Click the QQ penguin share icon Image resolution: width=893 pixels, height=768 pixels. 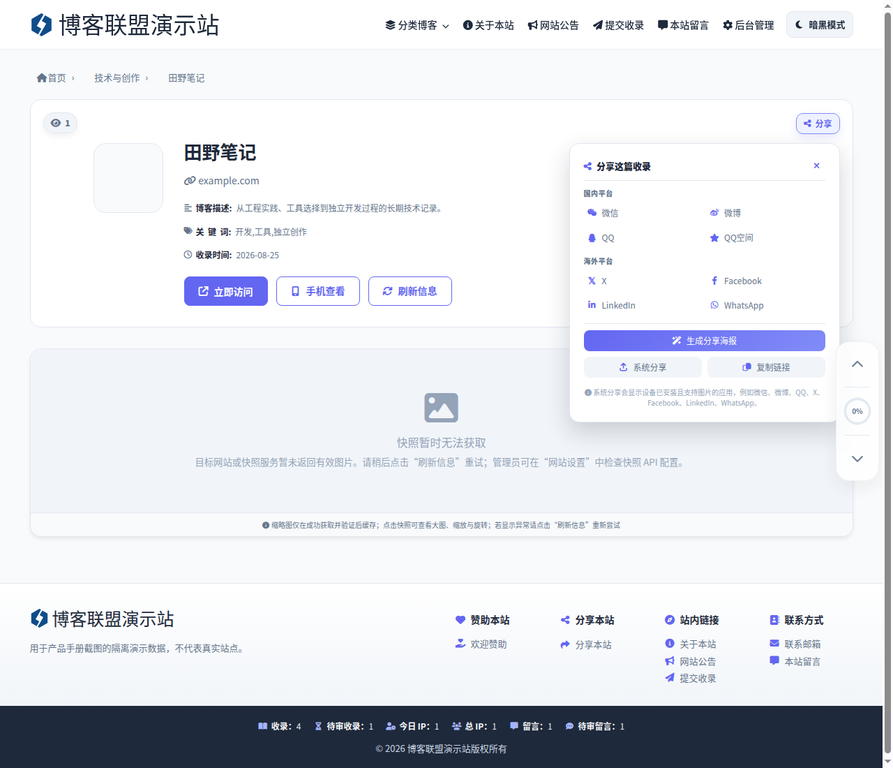point(592,238)
